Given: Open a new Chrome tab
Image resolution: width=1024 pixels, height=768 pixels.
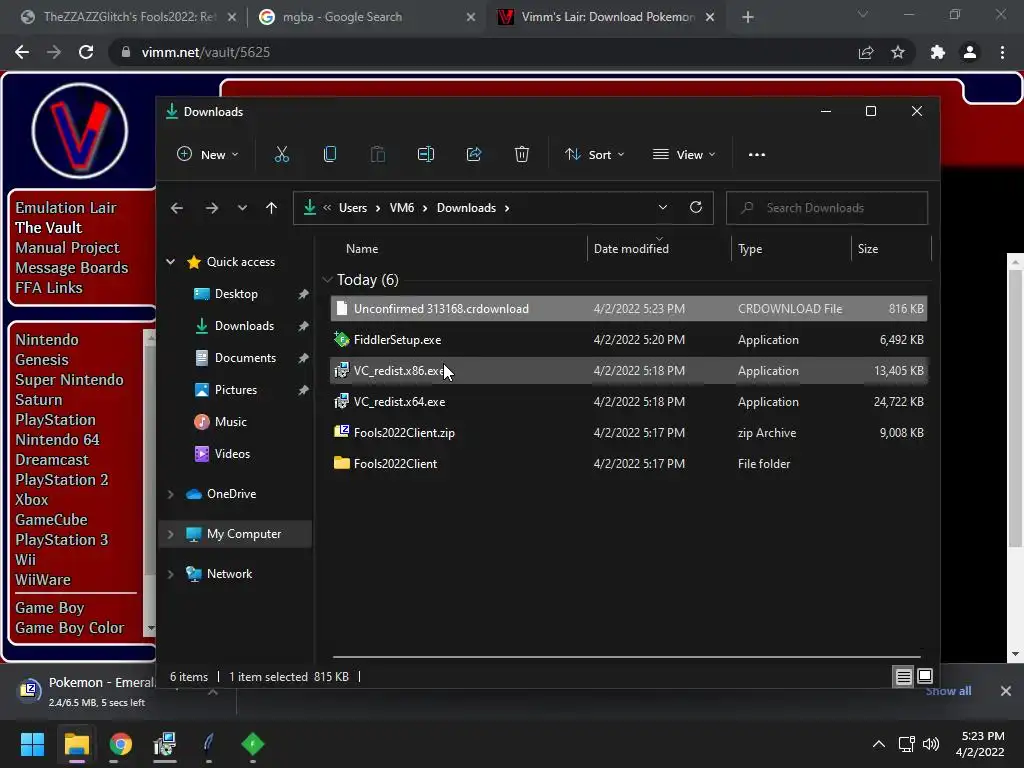Looking at the screenshot, I should [x=748, y=17].
